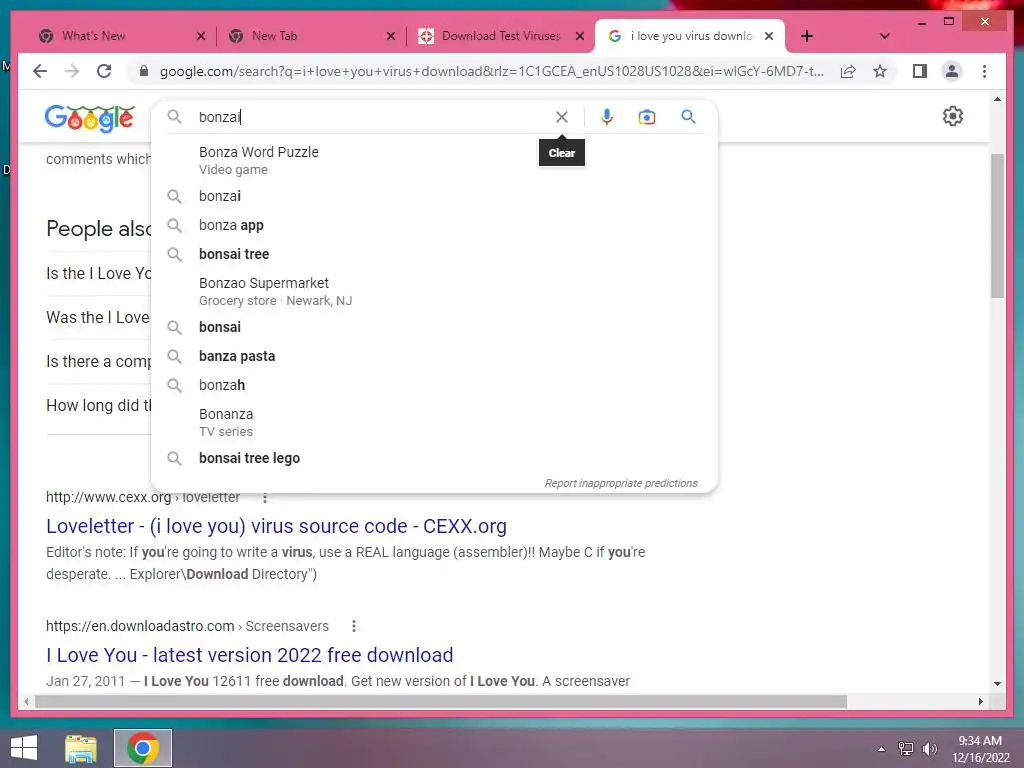Open Google quick settings gear

[953, 116]
